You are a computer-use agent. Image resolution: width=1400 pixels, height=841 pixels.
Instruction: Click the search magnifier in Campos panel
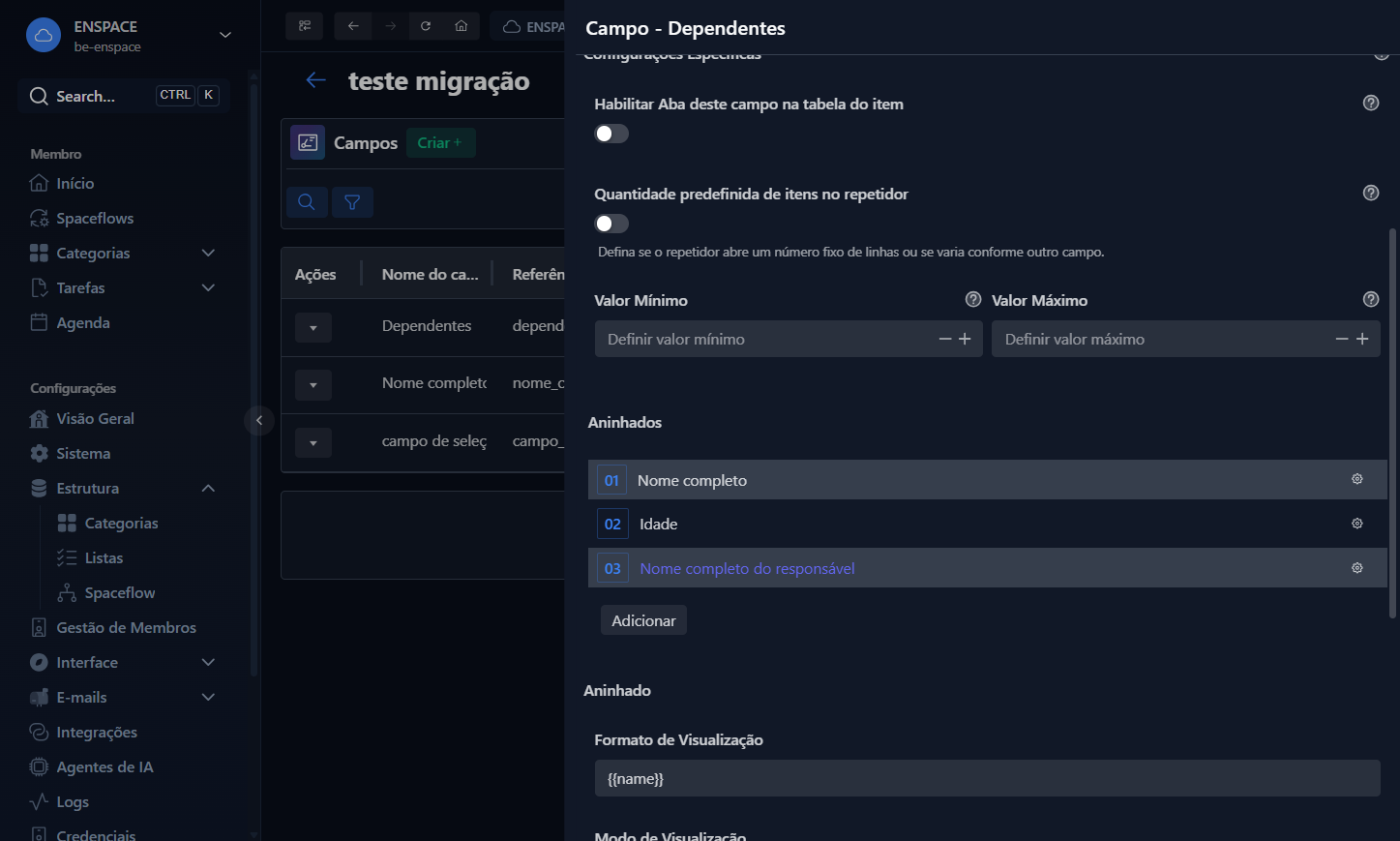pyautogui.click(x=307, y=202)
